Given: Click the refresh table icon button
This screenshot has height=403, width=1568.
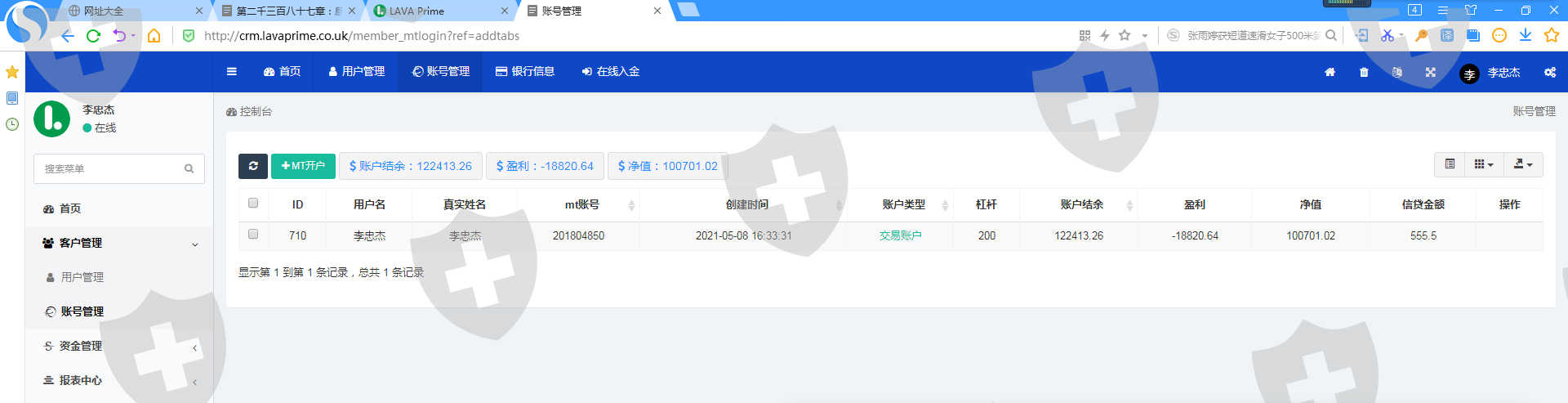Looking at the screenshot, I should pyautogui.click(x=252, y=166).
